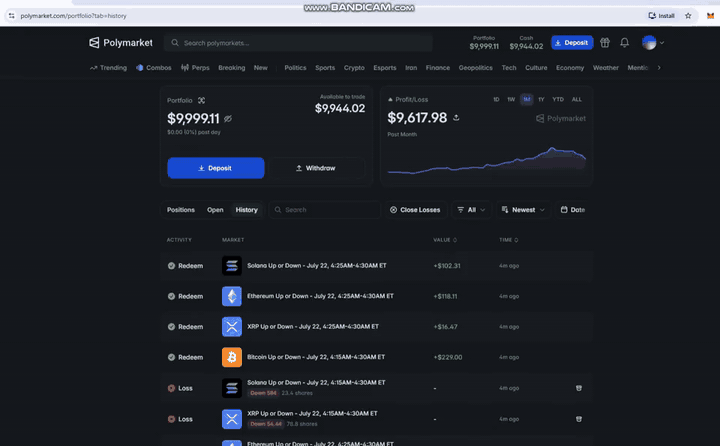Click the Withdraw button
Image resolution: width=720 pixels, height=446 pixels.
(x=316, y=168)
